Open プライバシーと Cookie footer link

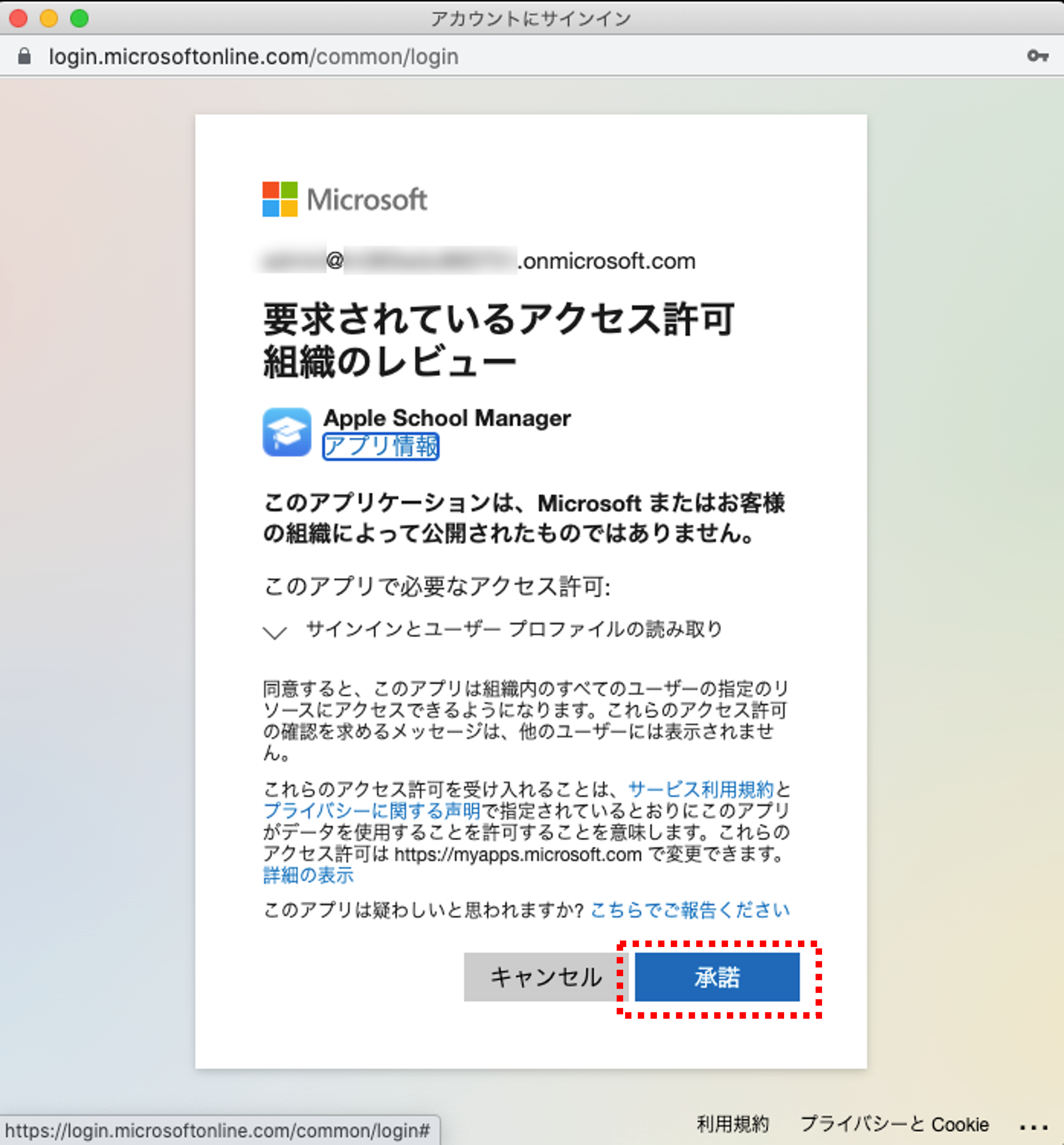point(894,1124)
